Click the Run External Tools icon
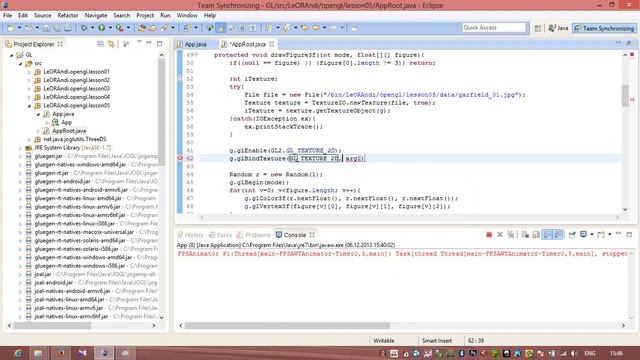Image resolution: width=640 pixels, height=360 pixels. [x=119, y=28]
